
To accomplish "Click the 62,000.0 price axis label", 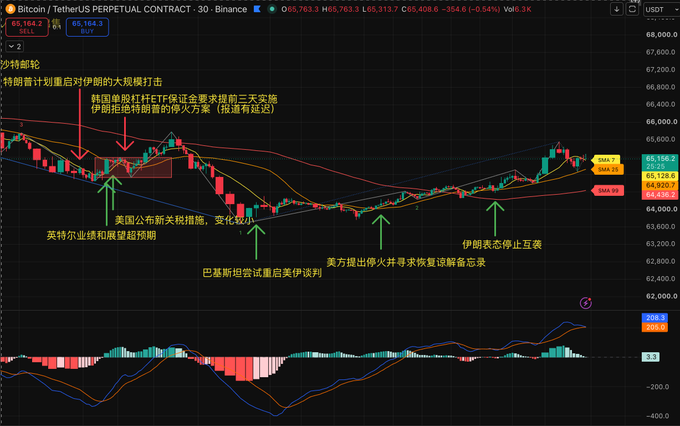I will click(660, 296).
